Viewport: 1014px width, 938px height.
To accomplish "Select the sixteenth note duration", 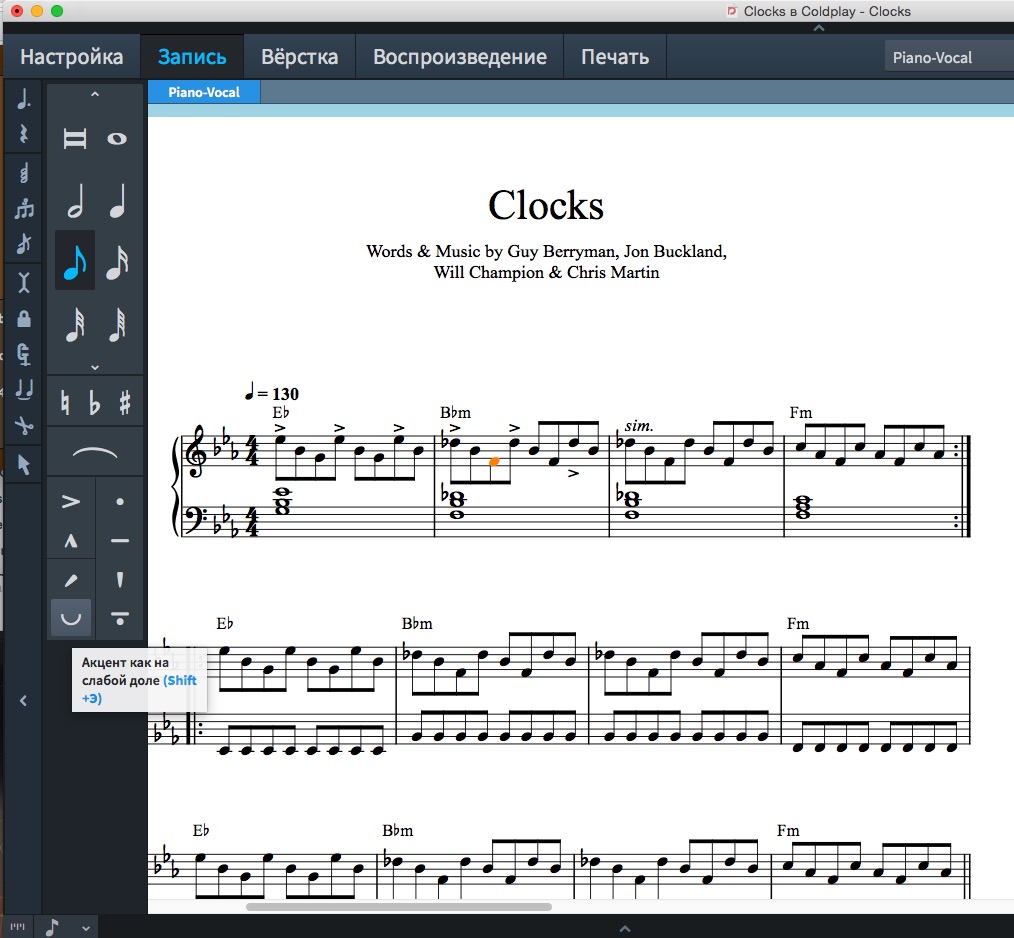I will pyautogui.click(x=117, y=261).
